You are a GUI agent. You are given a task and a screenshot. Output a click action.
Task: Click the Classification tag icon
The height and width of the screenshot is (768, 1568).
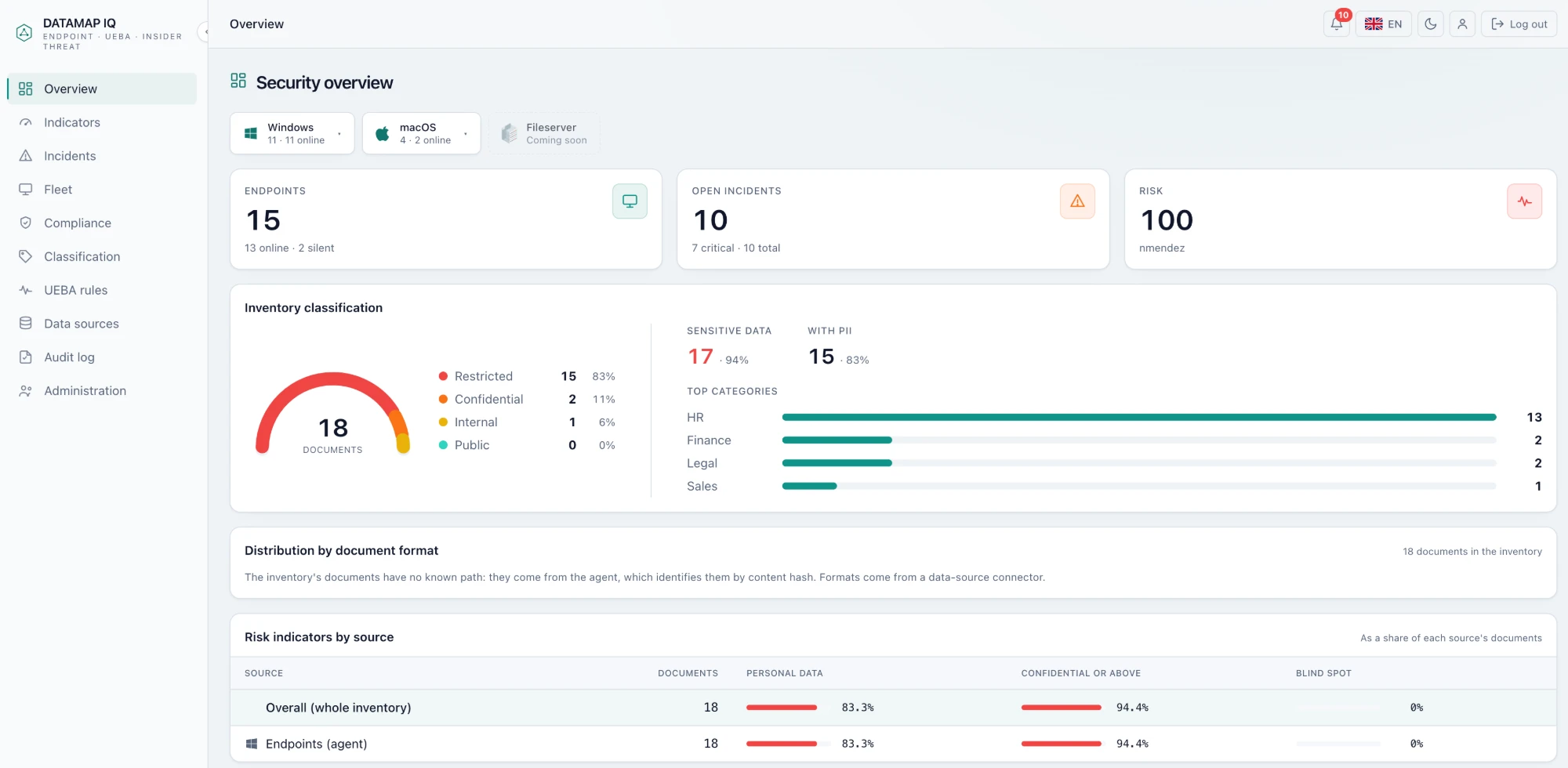click(26, 256)
